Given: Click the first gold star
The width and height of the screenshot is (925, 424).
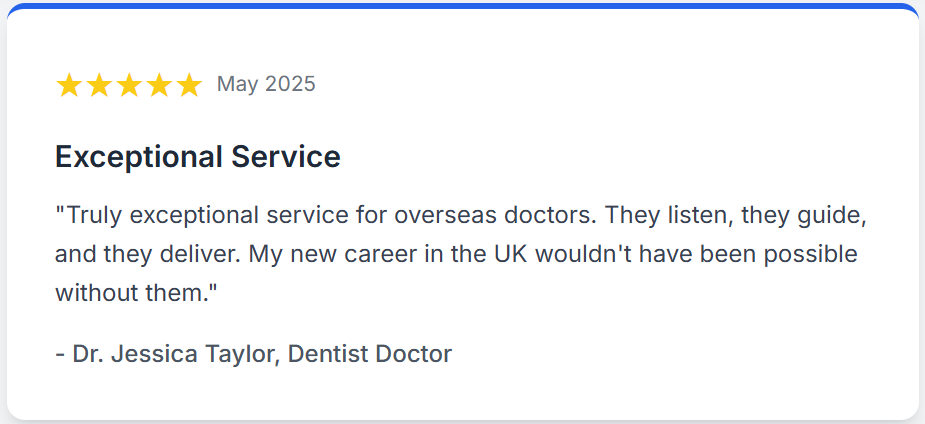Looking at the screenshot, I should click(x=69, y=85).
